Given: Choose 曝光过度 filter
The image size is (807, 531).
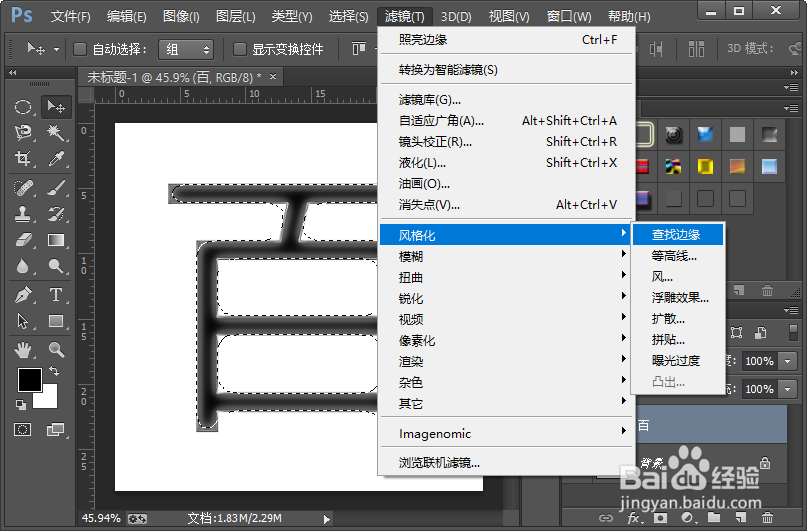Looking at the screenshot, I should [x=678, y=361].
